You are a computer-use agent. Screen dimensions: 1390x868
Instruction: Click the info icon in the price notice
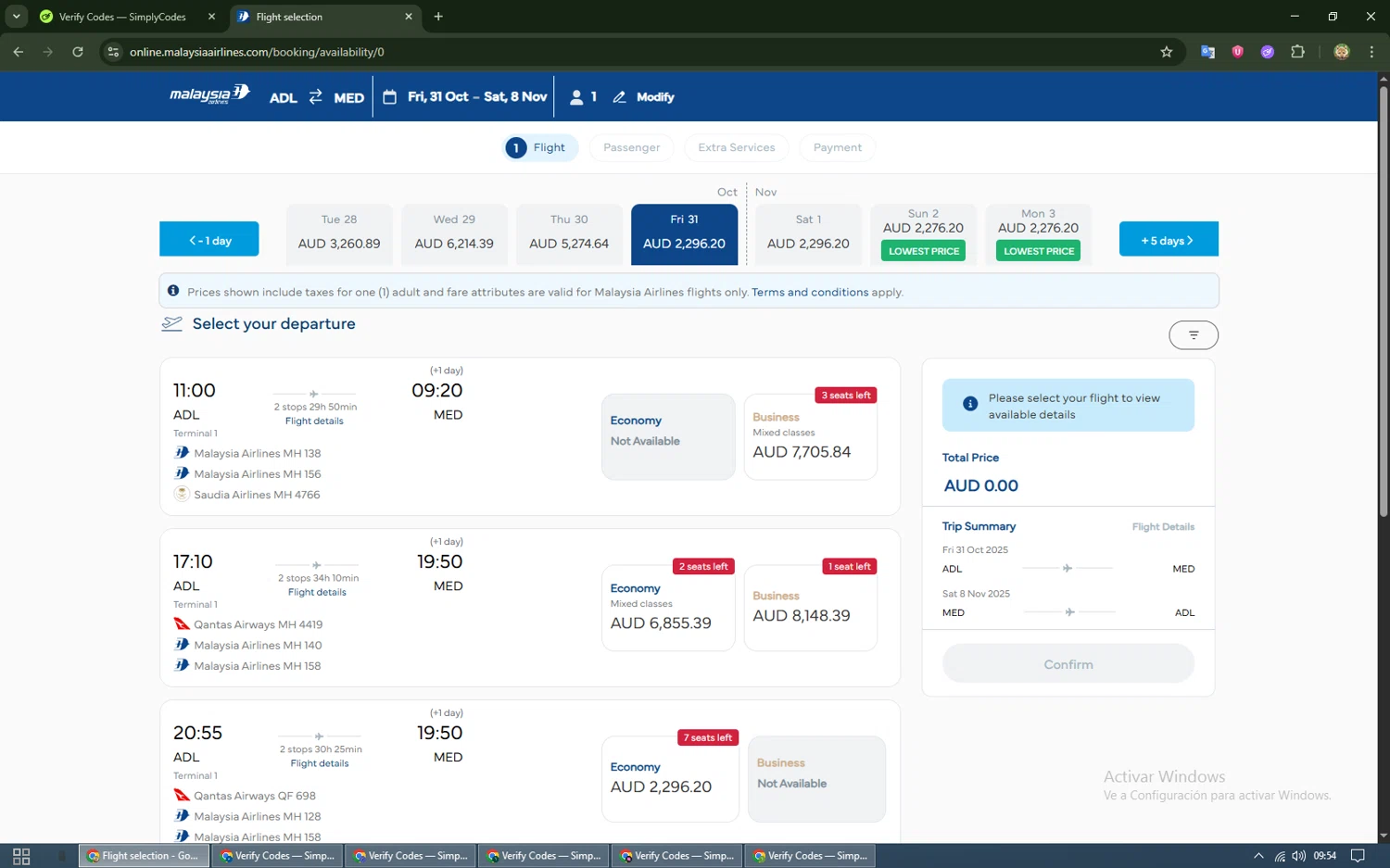[173, 291]
